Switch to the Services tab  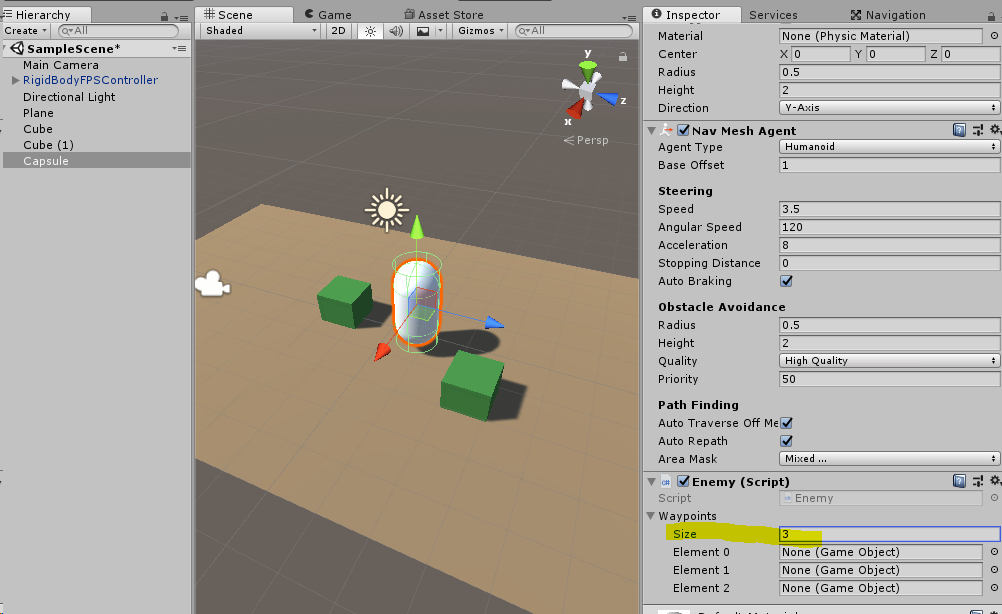coord(773,15)
